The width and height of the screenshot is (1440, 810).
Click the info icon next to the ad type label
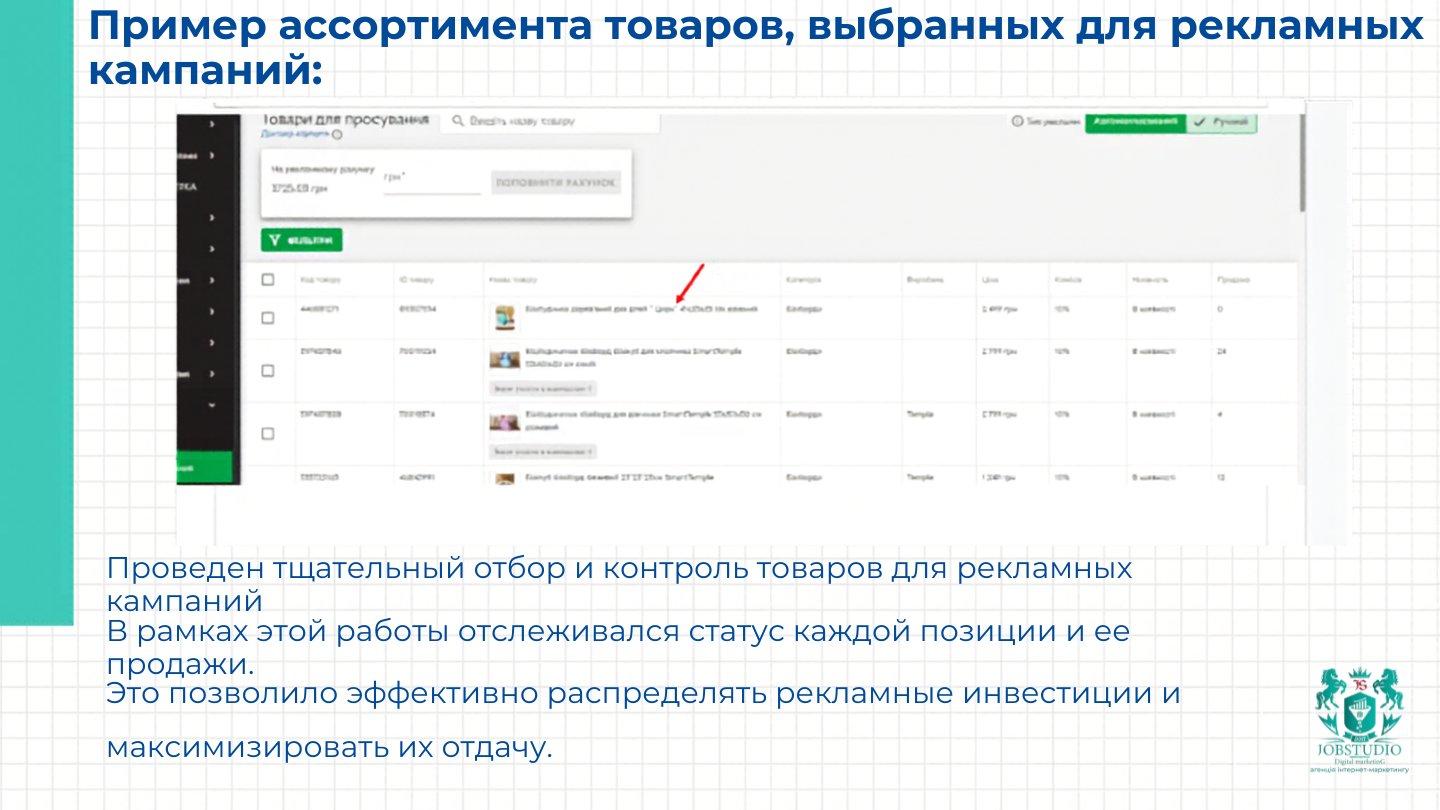click(1017, 121)
